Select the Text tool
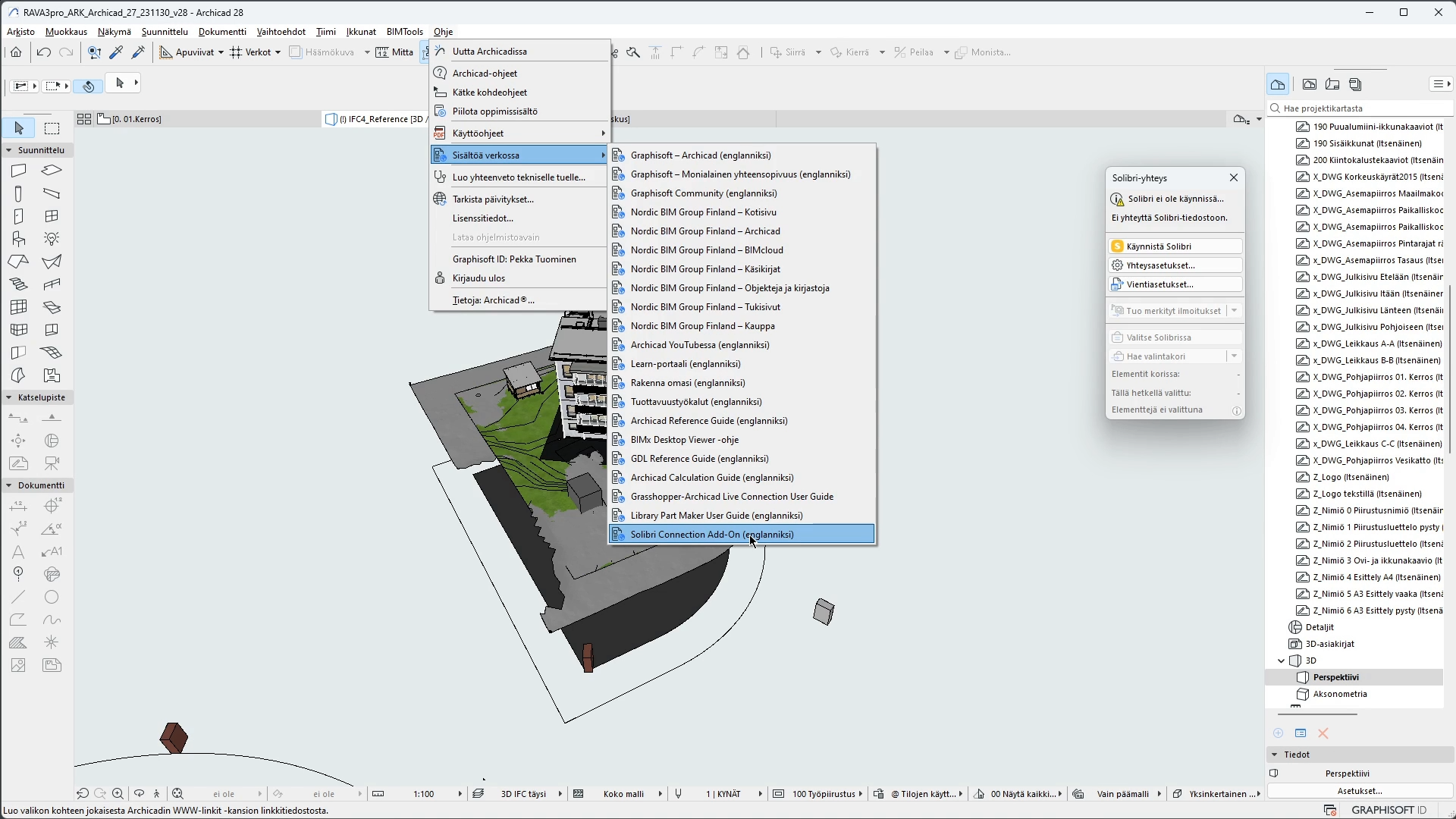The width and height of the screenshot is (1456, 819). point(18,551)
